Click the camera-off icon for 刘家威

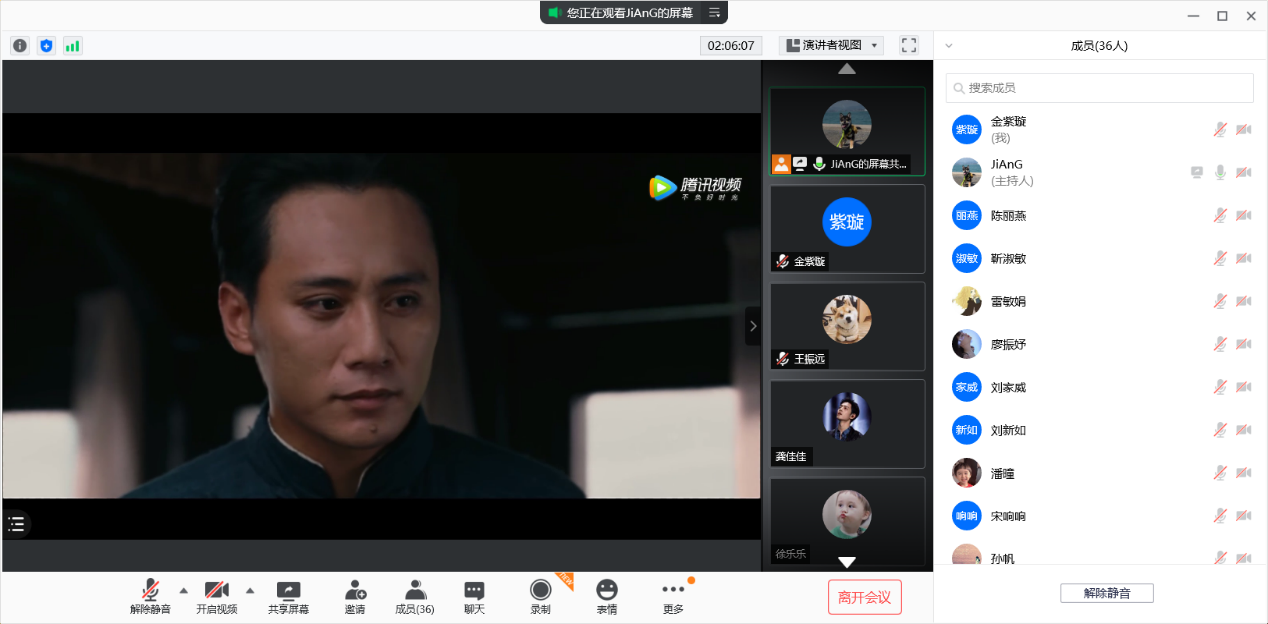pyautogui.click(x=1244, y=387)
